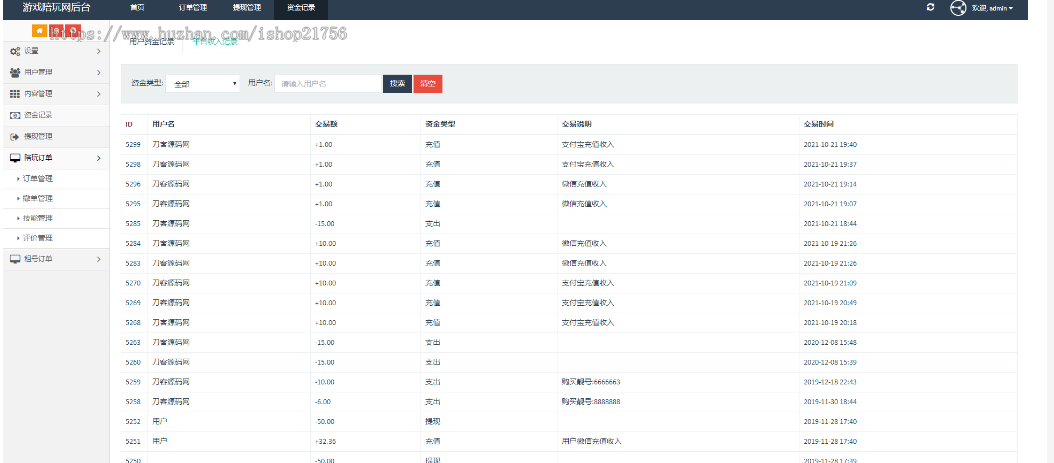Click the -6.00 amount in row 5258
This screenshot has height=463, width=1054.
[x=323, y=402]
